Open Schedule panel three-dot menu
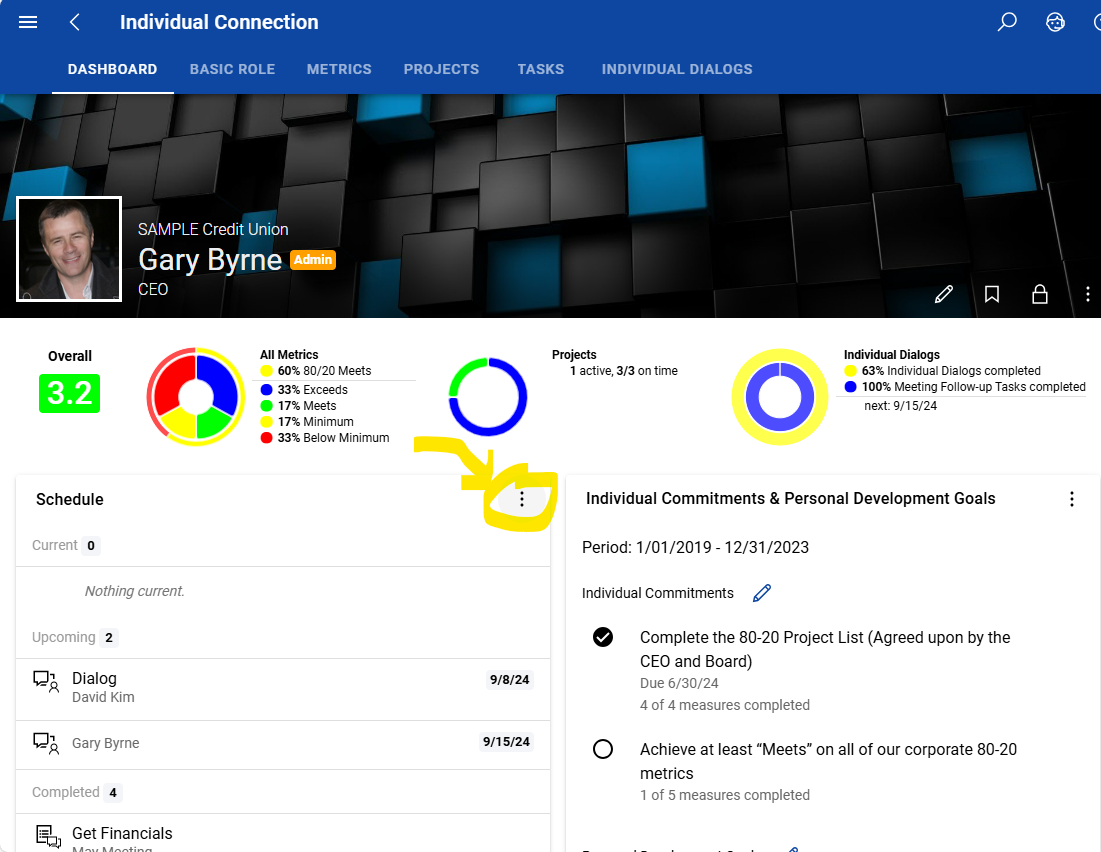 (522, 499)
